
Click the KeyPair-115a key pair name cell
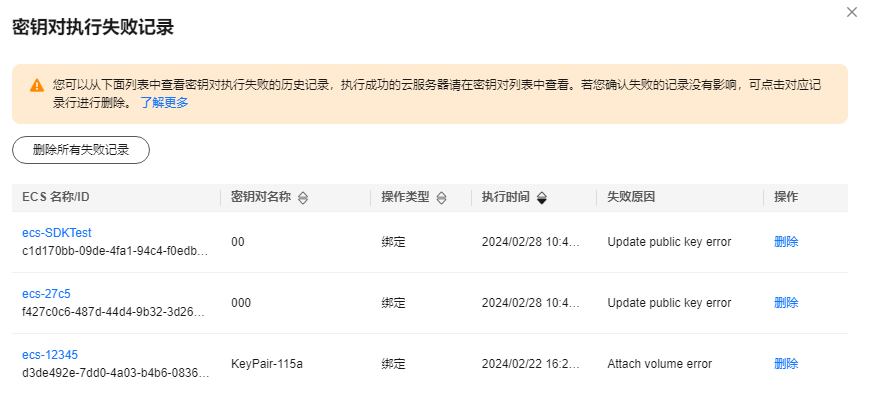[267, 364]
